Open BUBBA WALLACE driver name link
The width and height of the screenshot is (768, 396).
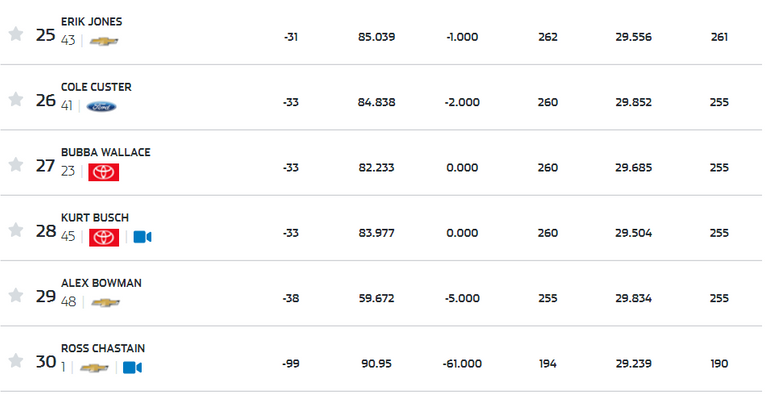coord(106,152)
